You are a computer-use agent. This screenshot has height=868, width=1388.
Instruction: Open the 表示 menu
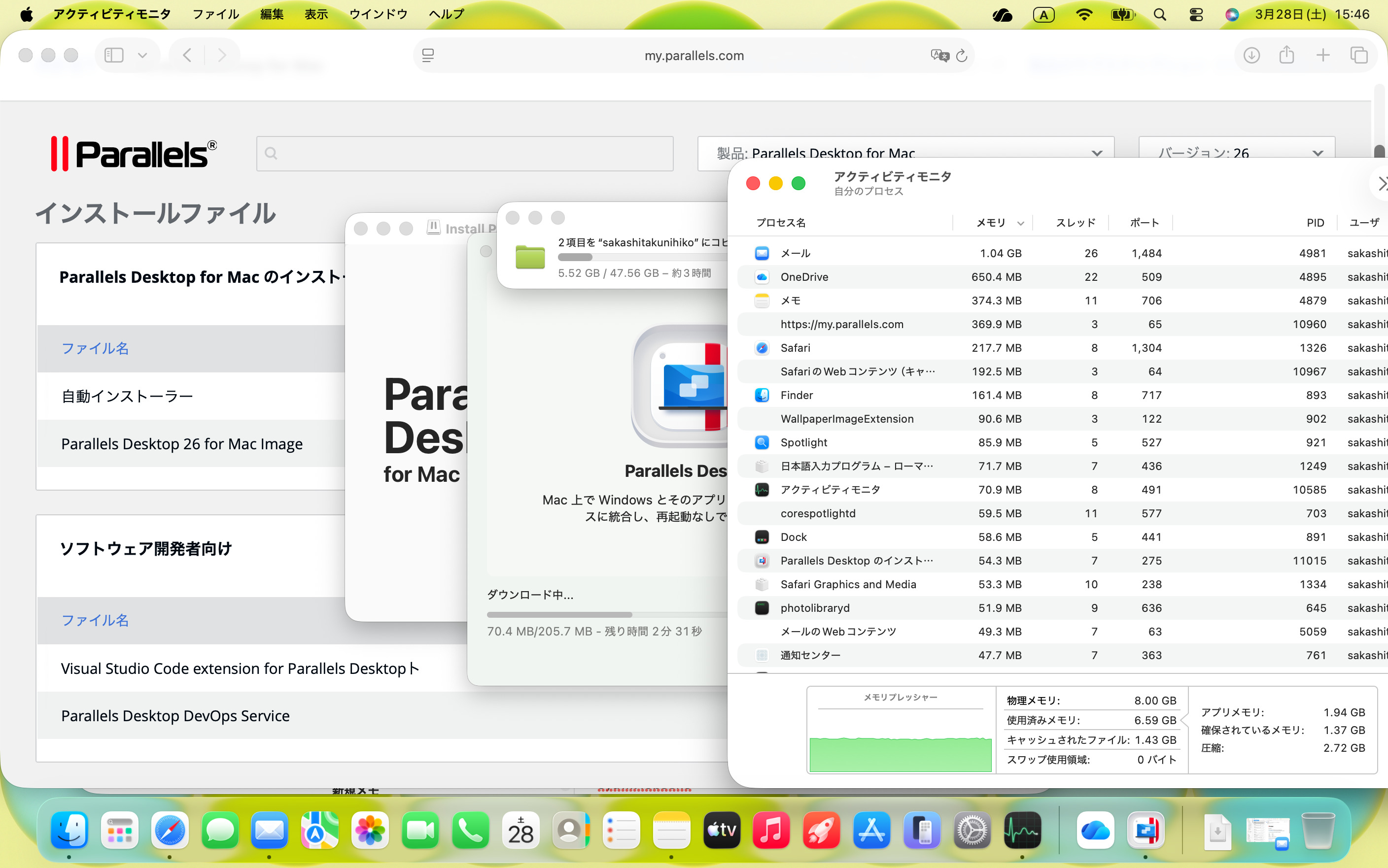pyautogui.click(x=316, y=14)
